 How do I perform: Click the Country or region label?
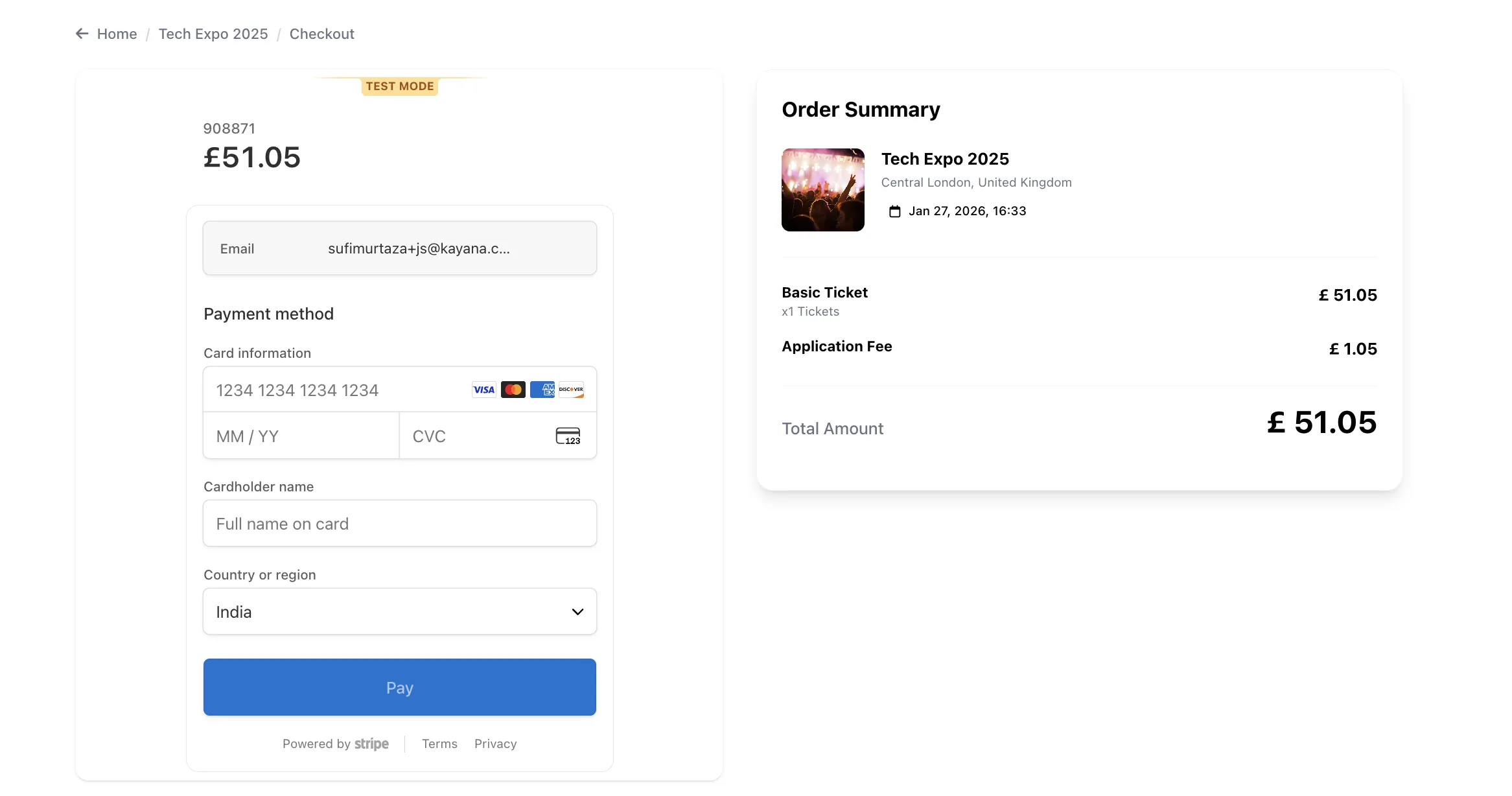point(260,575)
